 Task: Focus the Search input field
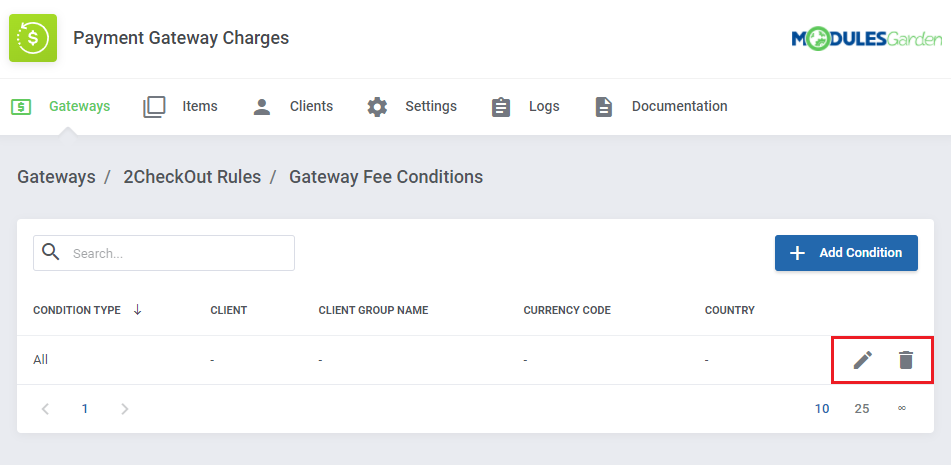[164, 253]
